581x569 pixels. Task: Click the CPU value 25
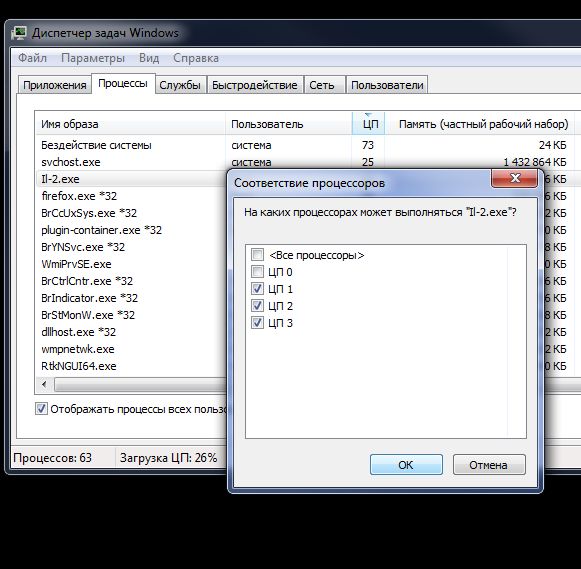368,162
